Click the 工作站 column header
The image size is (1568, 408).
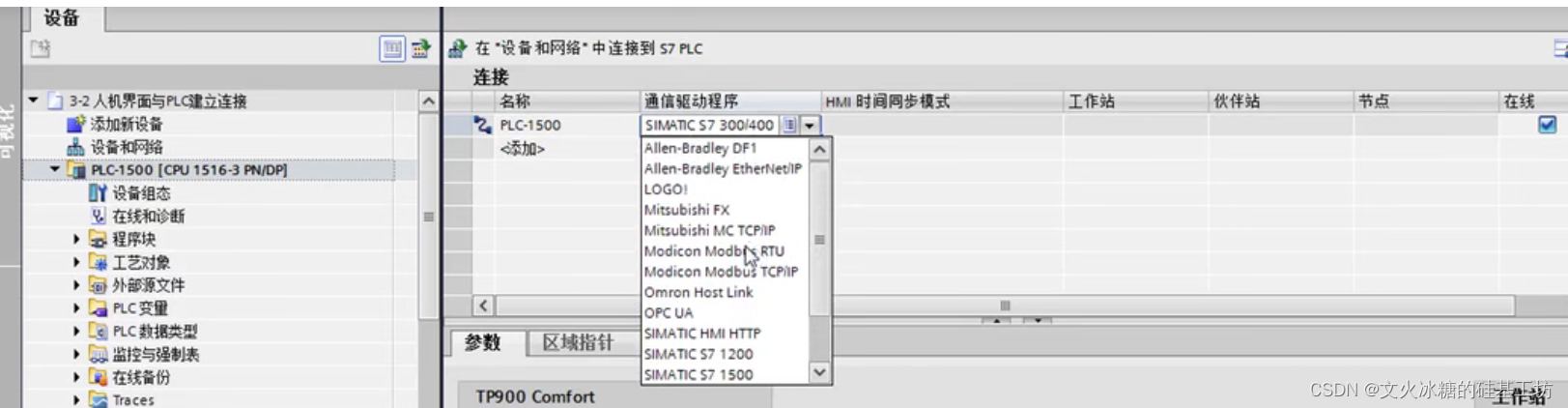click(1135, 101)
